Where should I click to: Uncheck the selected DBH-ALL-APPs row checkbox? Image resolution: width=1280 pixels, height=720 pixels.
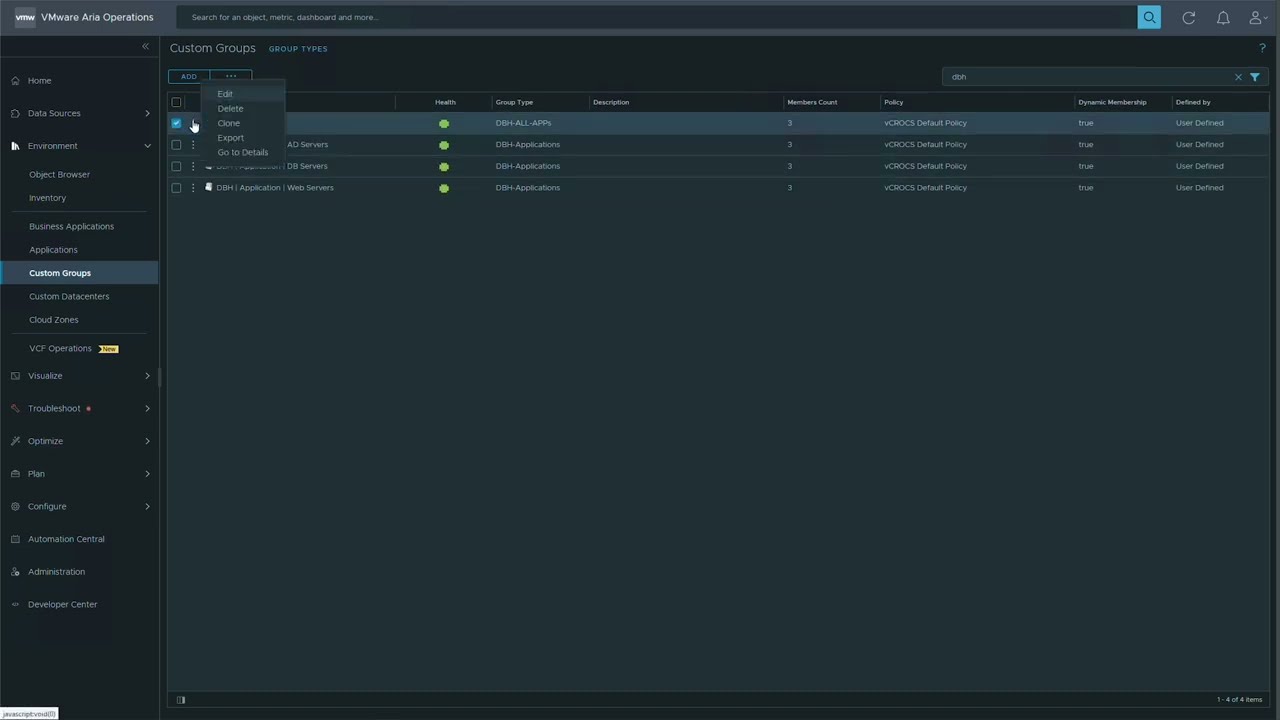(176, 123)
